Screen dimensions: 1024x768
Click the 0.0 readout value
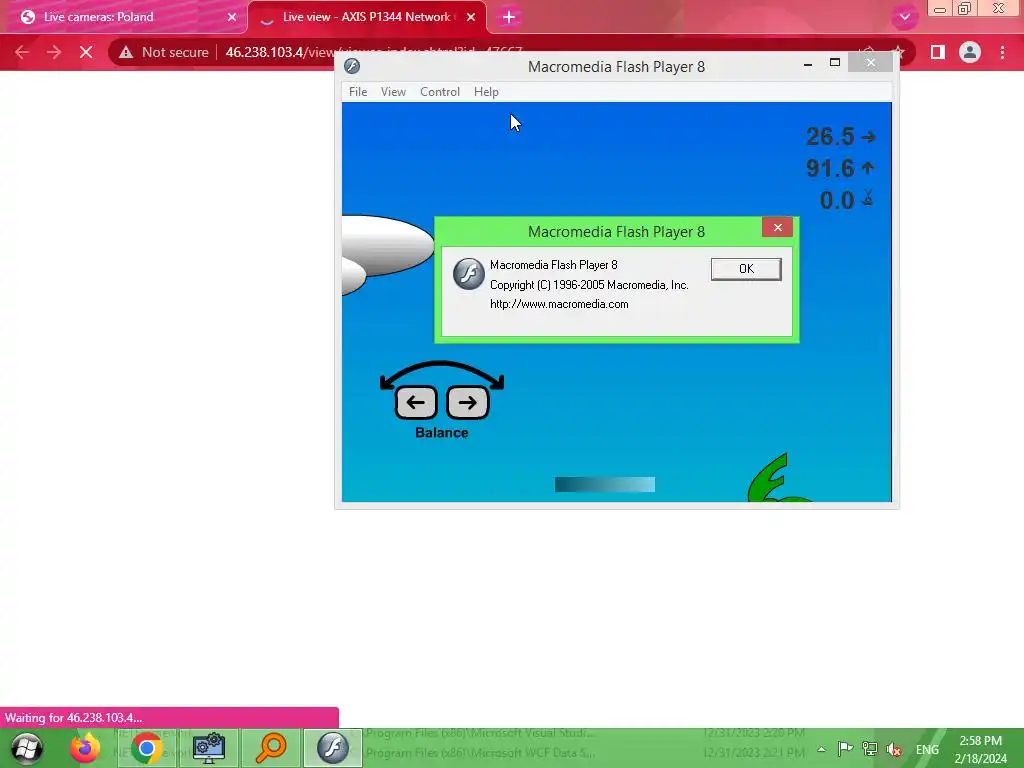click(x=837, y=200)
